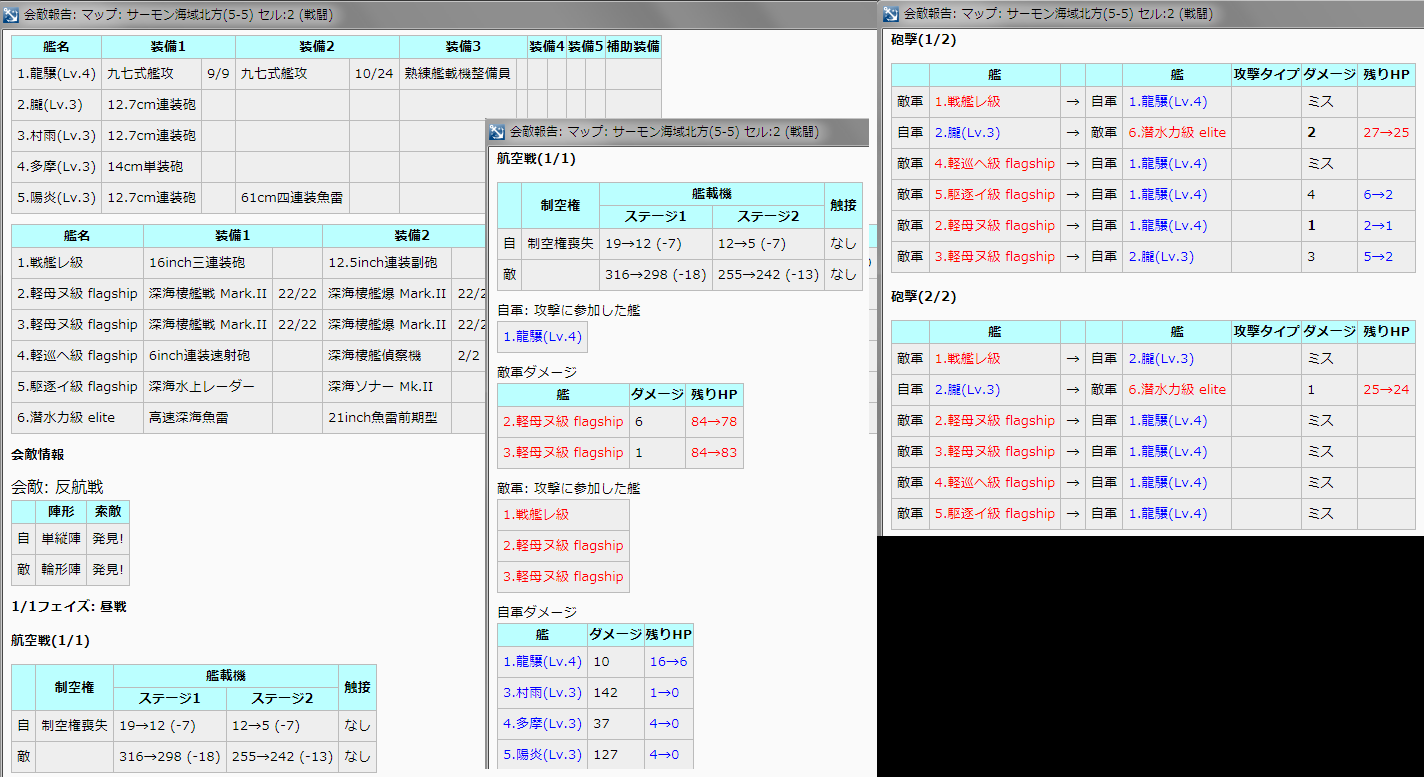Click the 高速深海魚雷 equipment cell
1424x777 pixels.
click(x=188, y=417)
